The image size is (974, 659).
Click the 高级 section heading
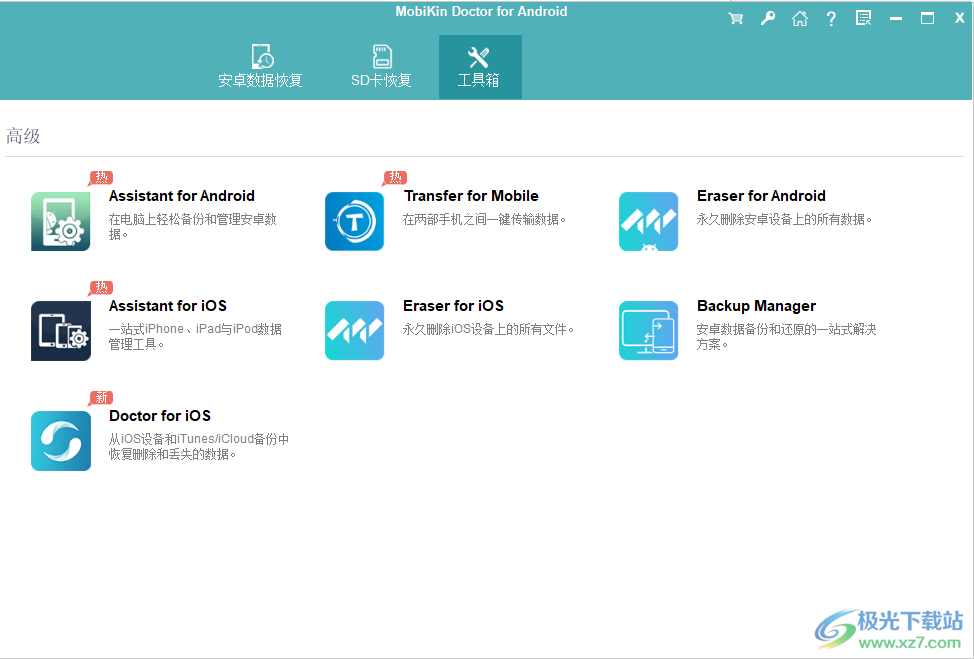(22, 135)
